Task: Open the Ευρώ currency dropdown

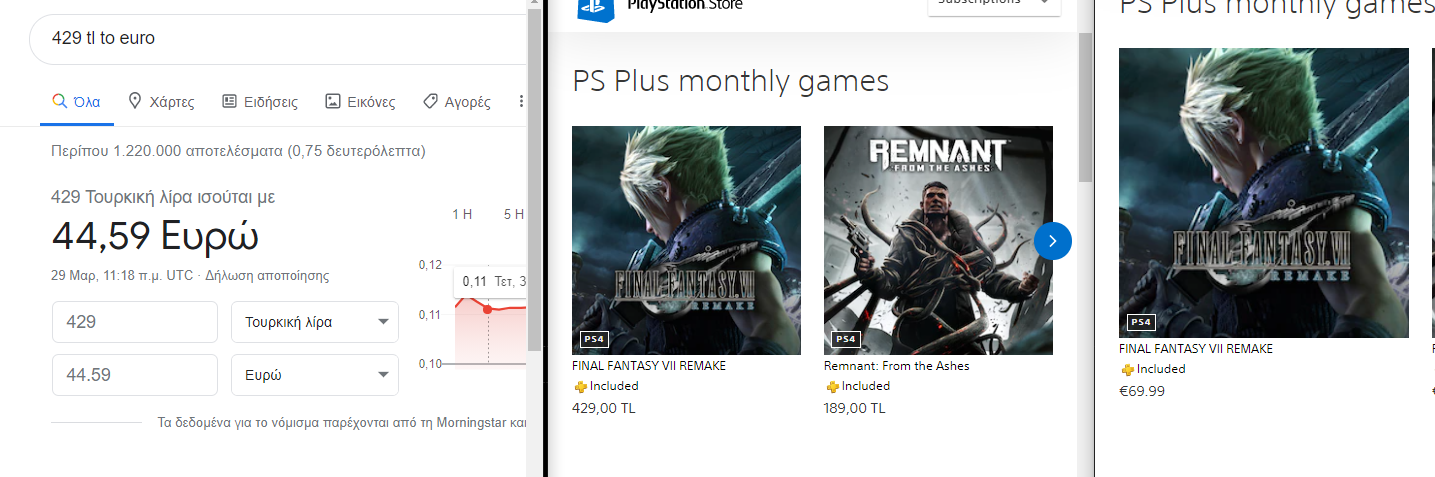Action: 315,375
